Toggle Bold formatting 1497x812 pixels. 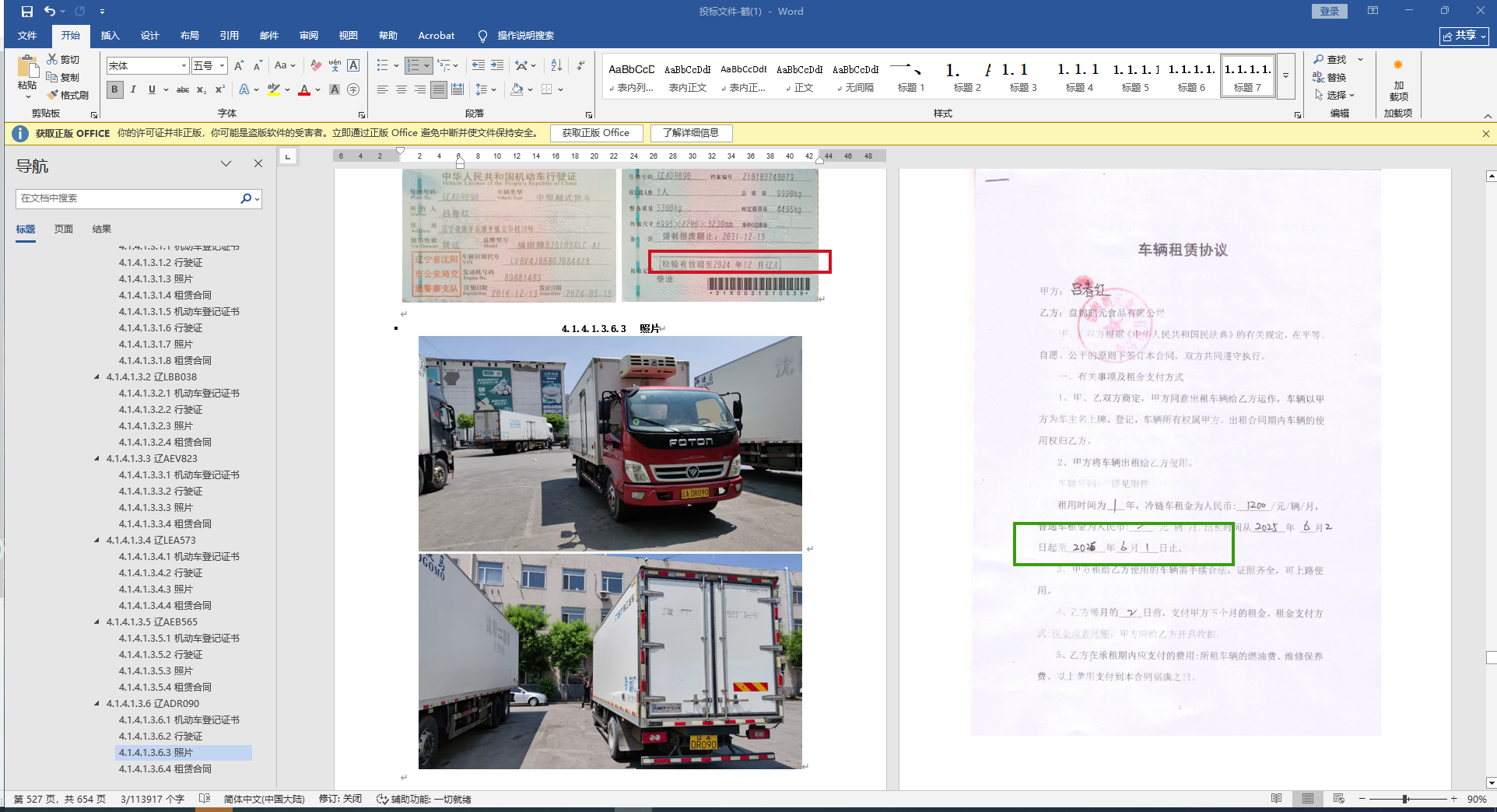click(115, 89)
